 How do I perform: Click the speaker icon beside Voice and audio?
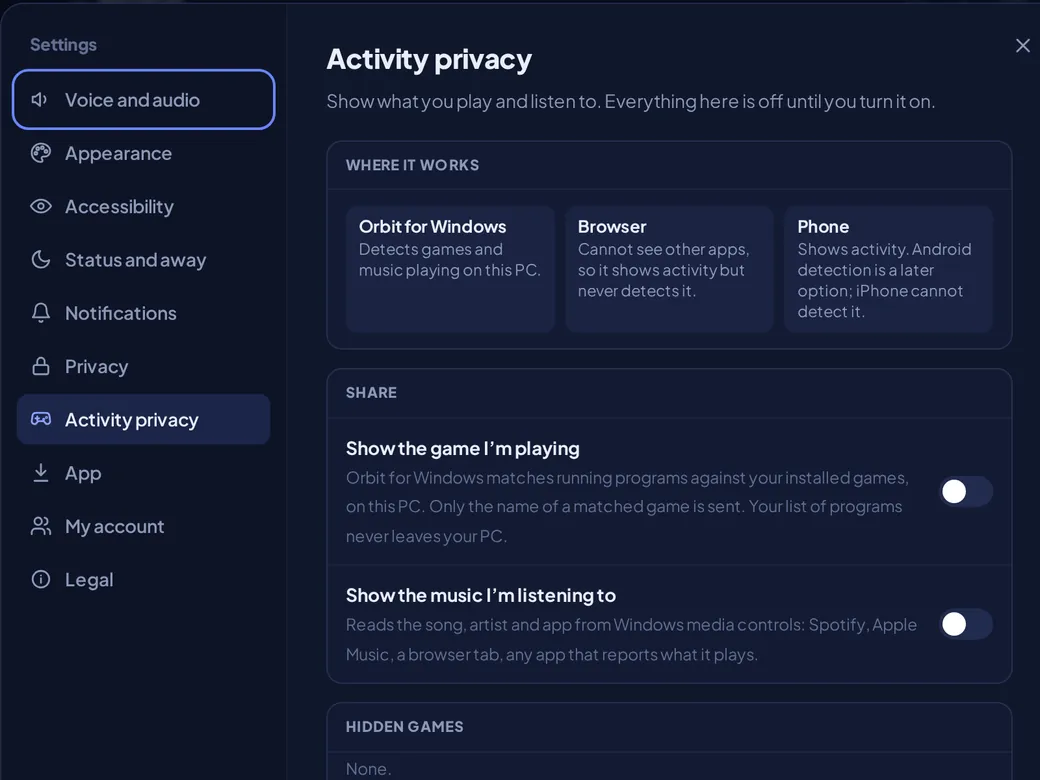click(40, 100)
